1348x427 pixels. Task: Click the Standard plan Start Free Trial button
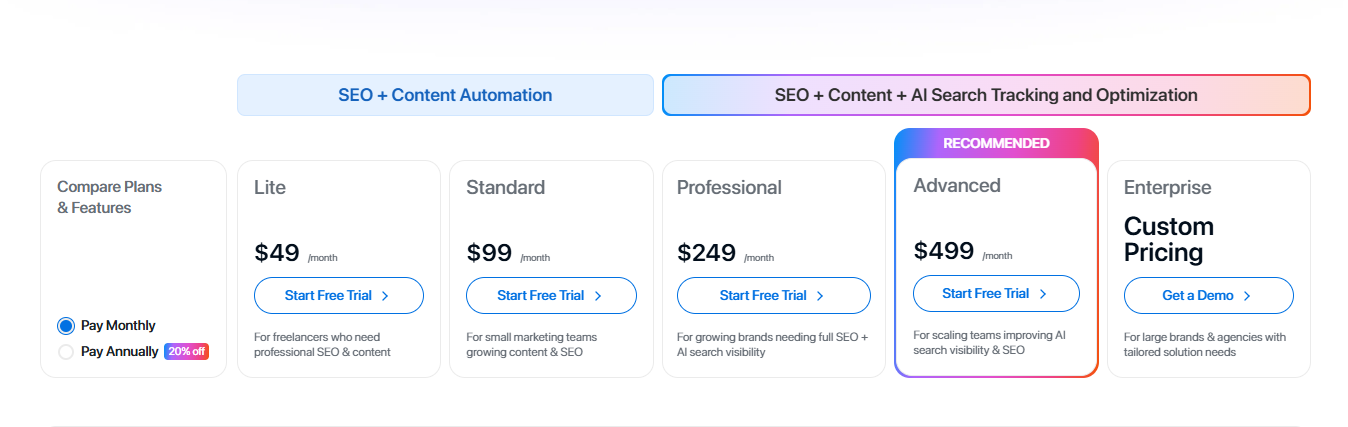coord(550,296)
